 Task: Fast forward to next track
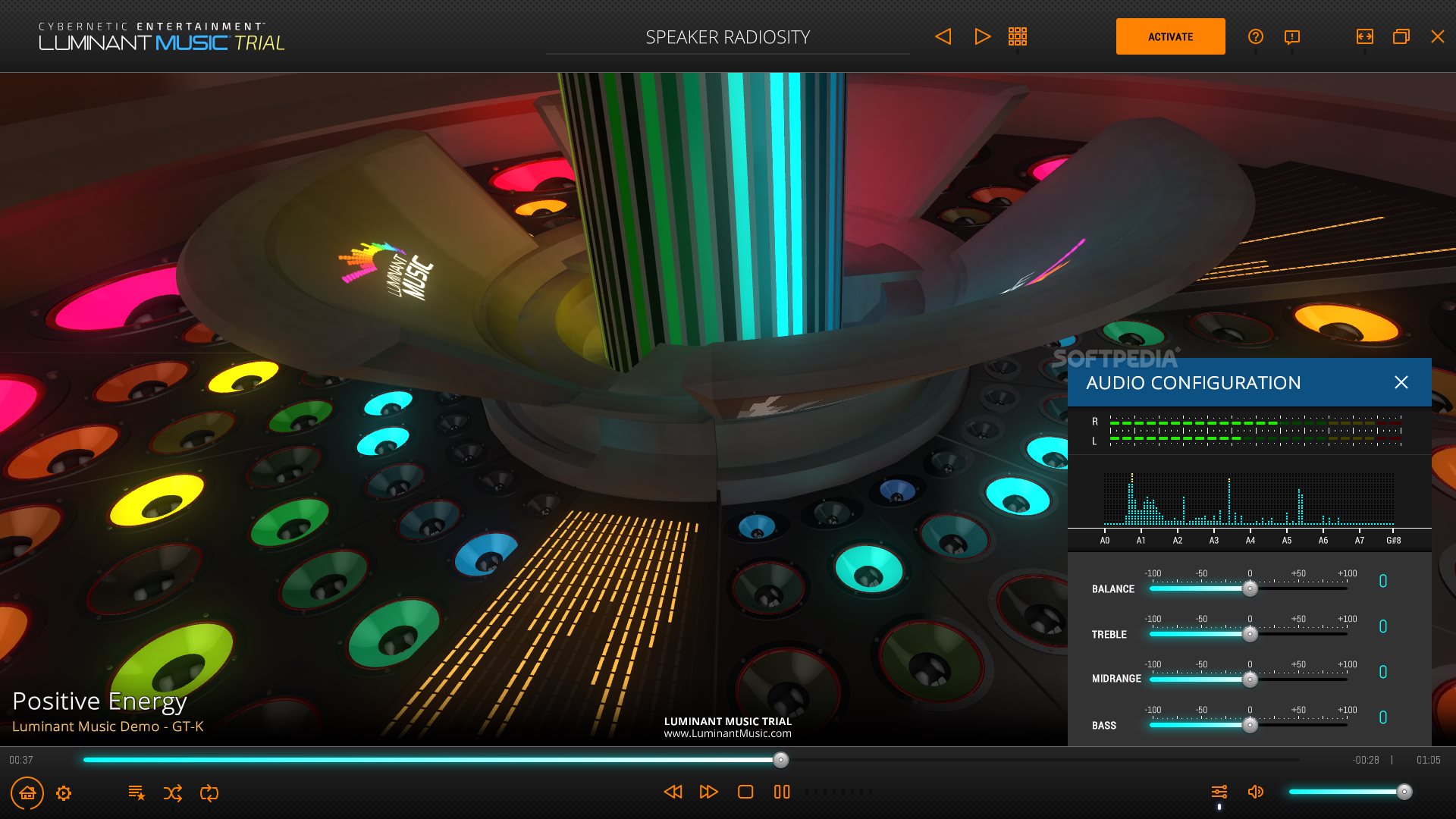[709, 792]
